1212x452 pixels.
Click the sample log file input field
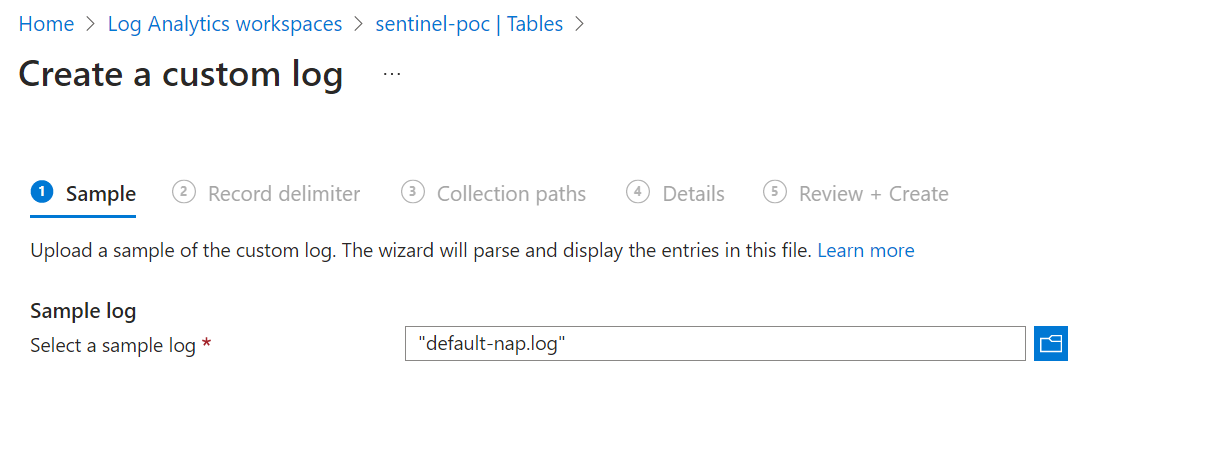715,344
